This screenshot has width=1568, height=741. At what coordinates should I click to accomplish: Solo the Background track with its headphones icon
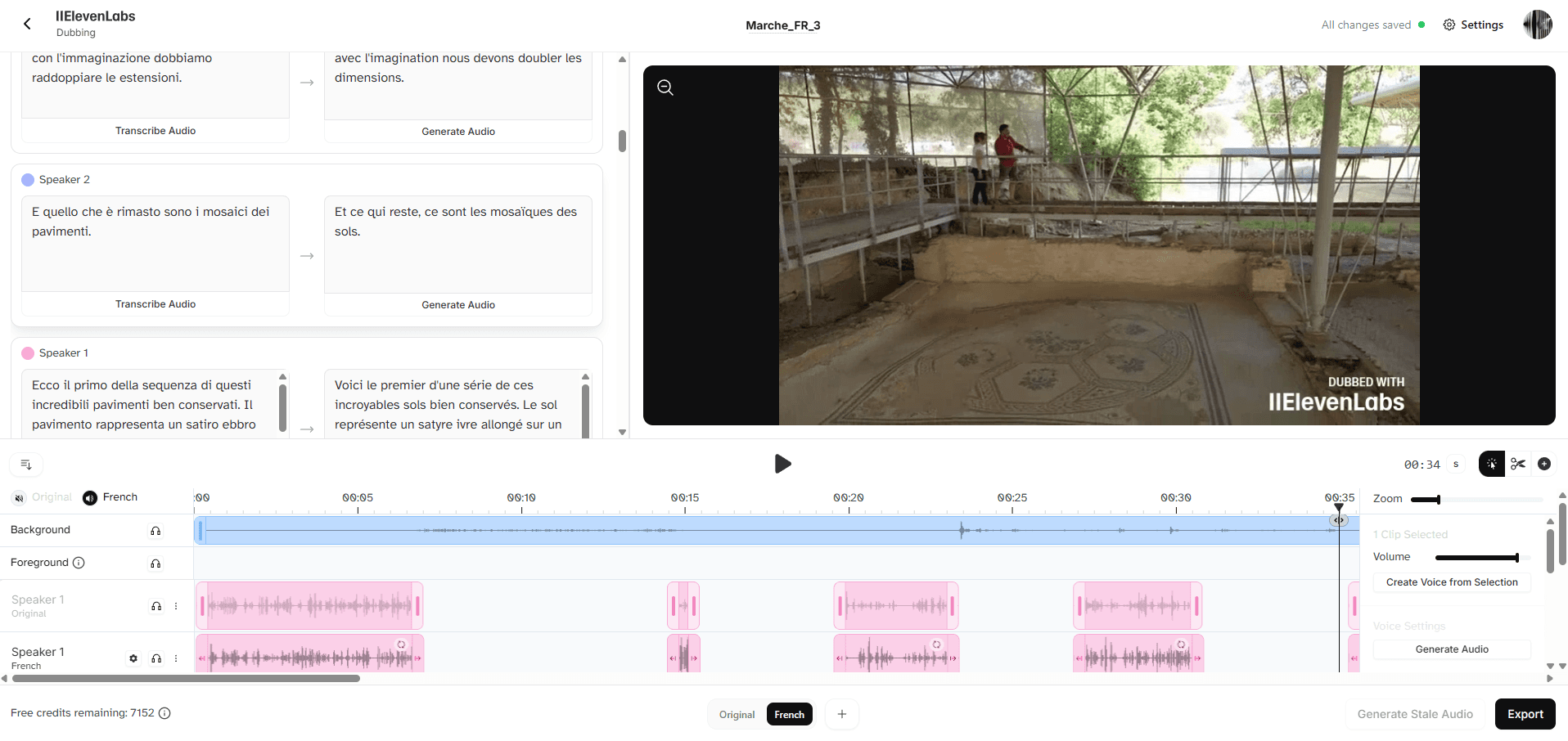pos(155,531)
